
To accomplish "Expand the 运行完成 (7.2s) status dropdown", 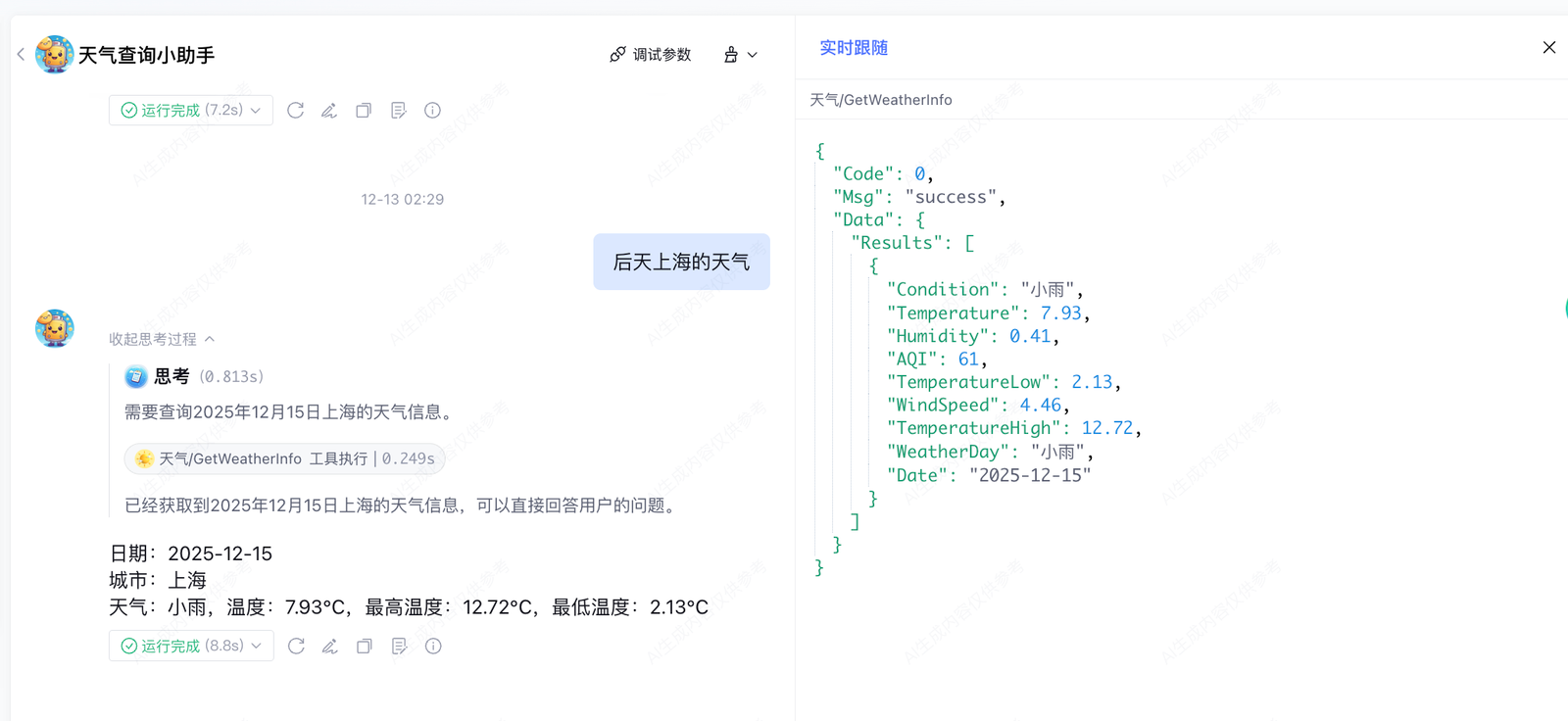I will (191, 111).
